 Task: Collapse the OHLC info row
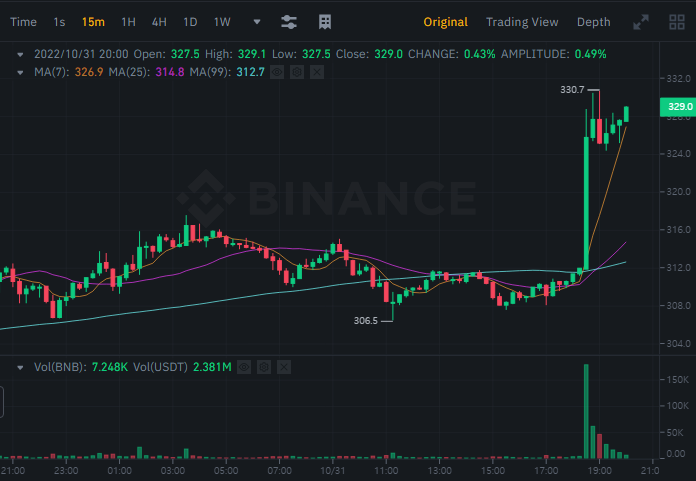pos(19,54)
